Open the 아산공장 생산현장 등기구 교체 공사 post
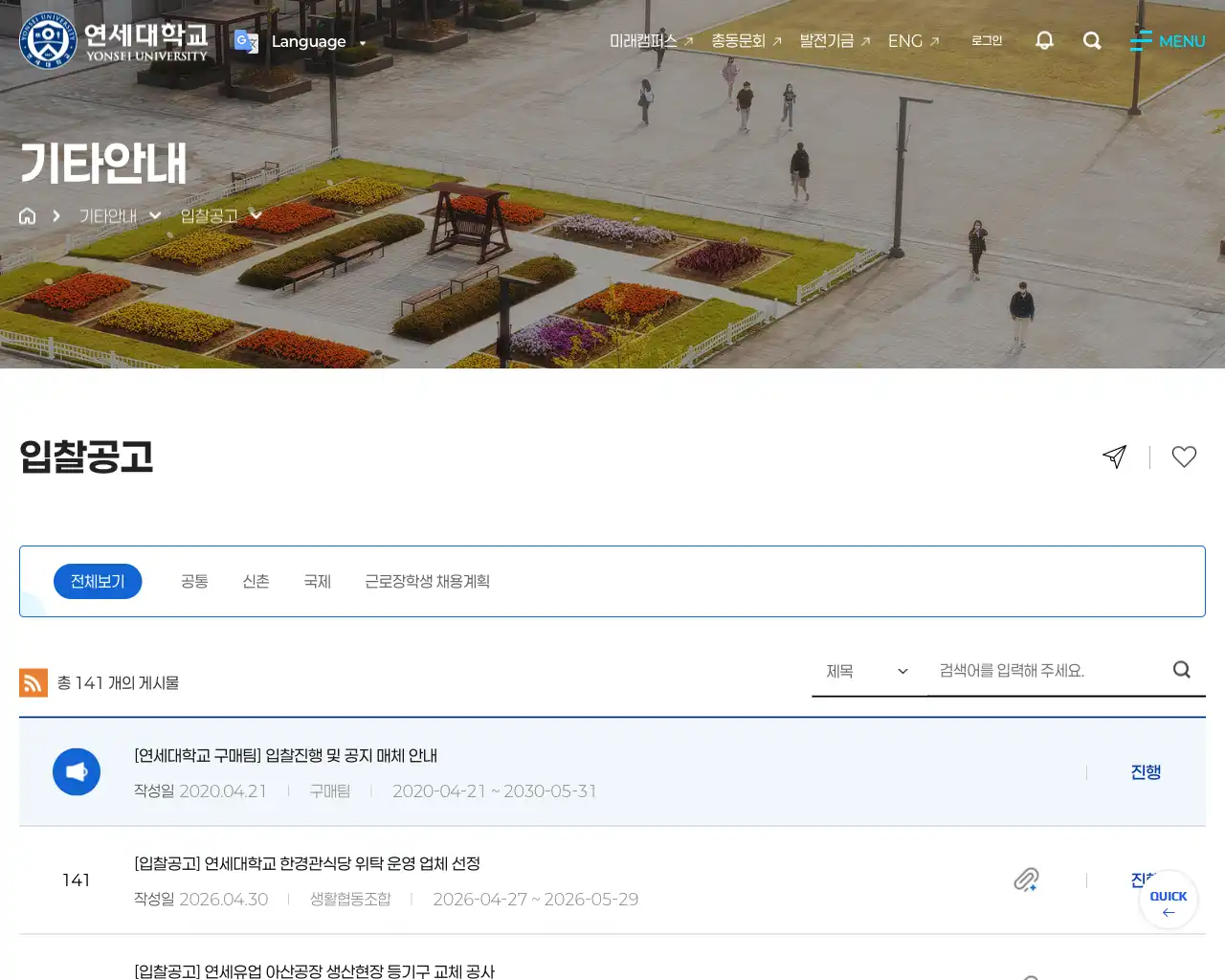 pyautogui.click(x=314, y=970)
